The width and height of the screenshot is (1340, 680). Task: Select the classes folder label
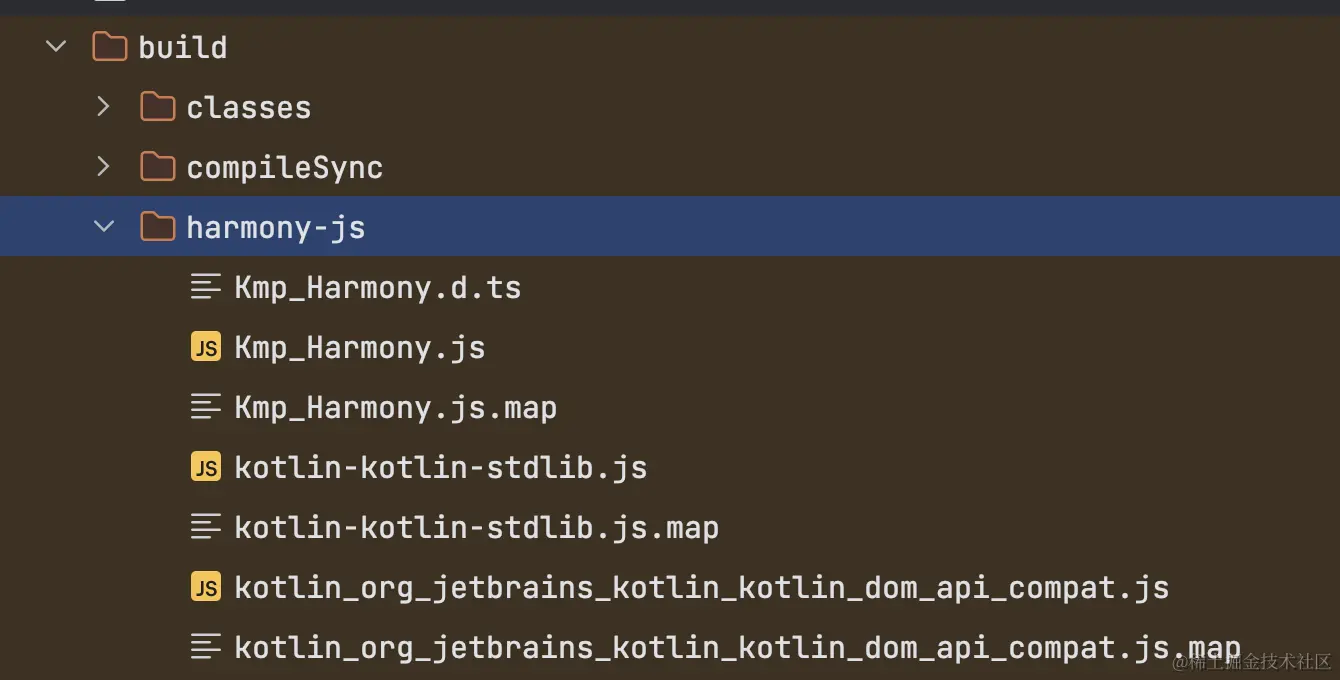249,107
